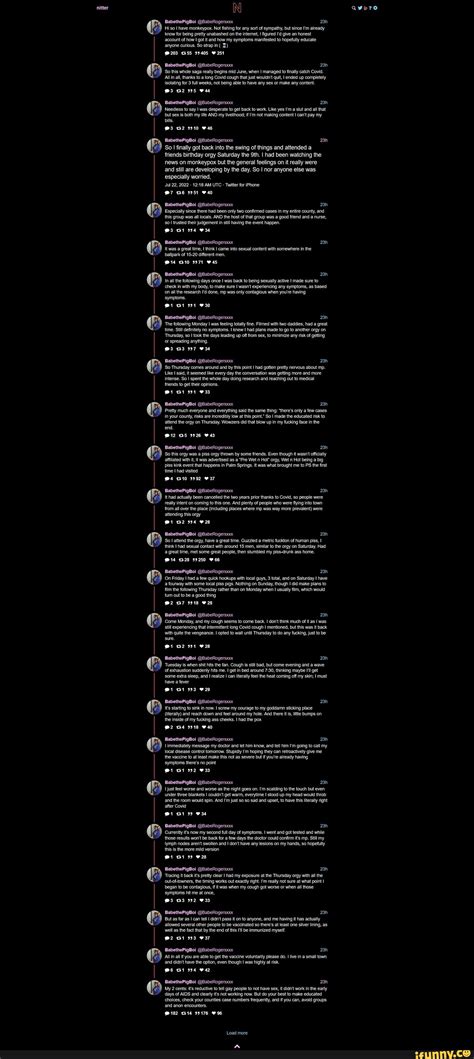The height and width of the screenshot is (1059, 474).
Task: Open the search icon in top bar
Action: [x=354, y=8]
